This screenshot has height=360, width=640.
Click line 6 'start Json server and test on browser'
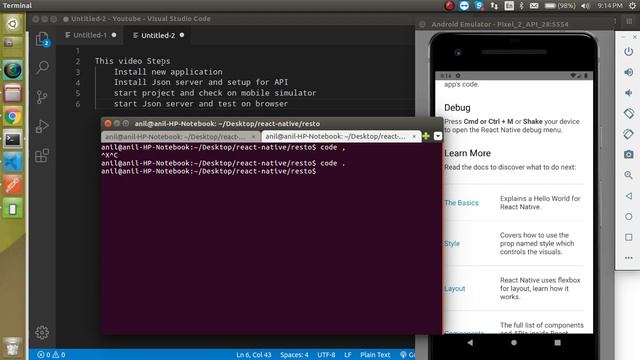coord(201,104)
